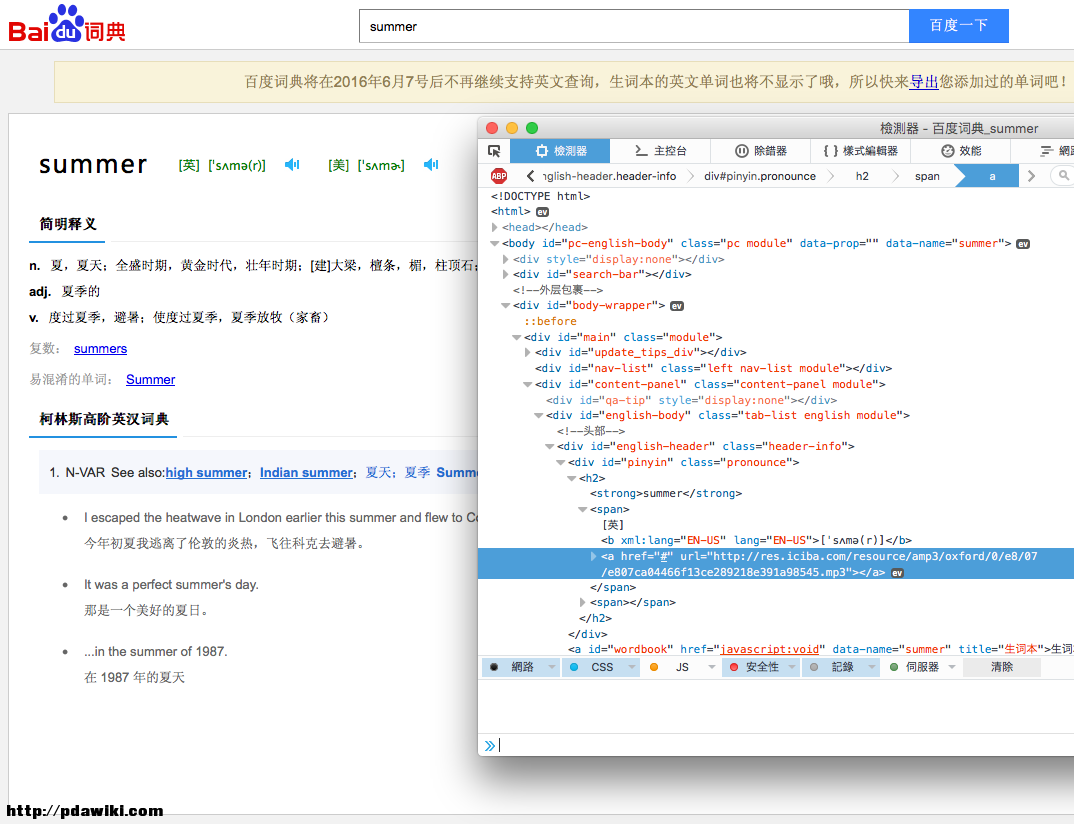Open the 記錄 filter dropdown arrow
This screenshot has width=1074, height=824.
(x=872, y=667)
